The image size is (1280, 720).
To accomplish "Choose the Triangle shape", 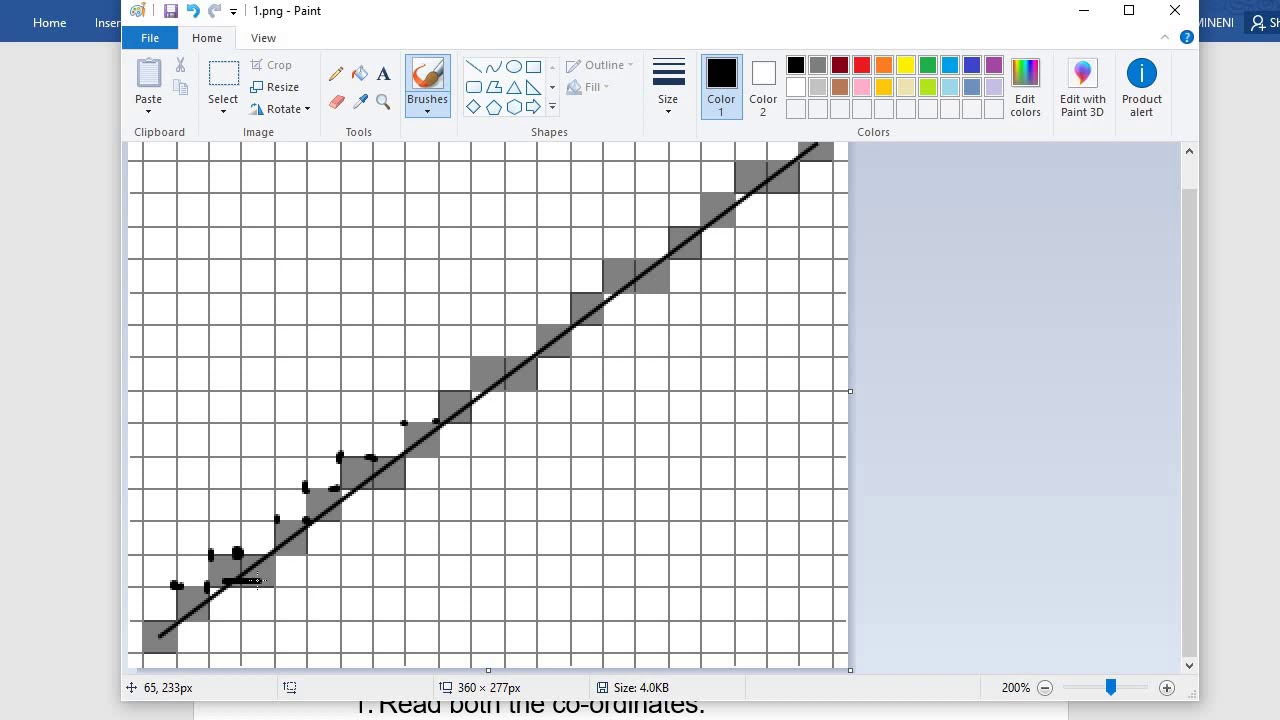I will [514, 87].
